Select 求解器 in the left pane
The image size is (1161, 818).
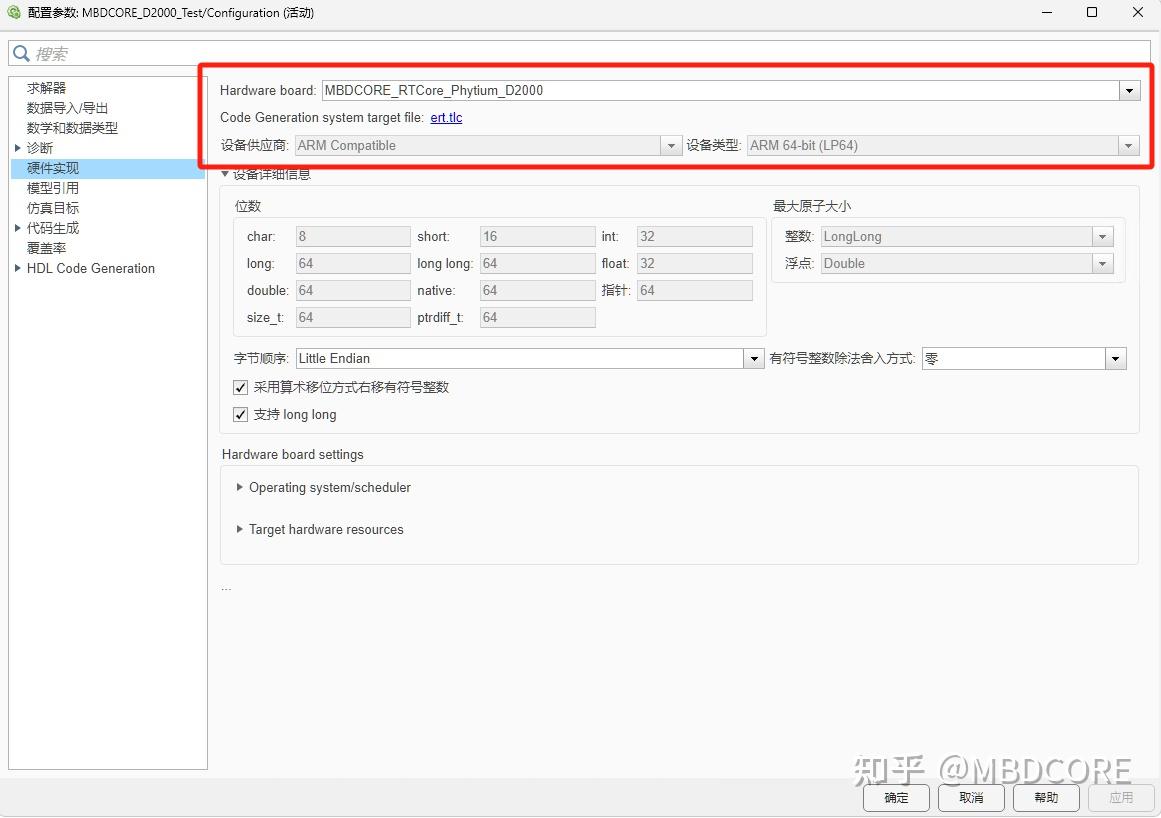pos(48,87)
